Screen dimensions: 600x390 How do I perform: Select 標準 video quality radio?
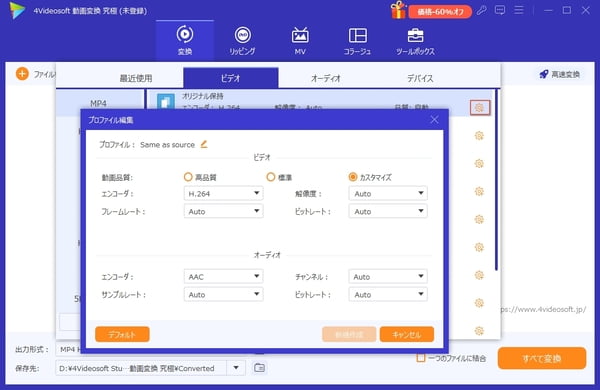point(271,177)
